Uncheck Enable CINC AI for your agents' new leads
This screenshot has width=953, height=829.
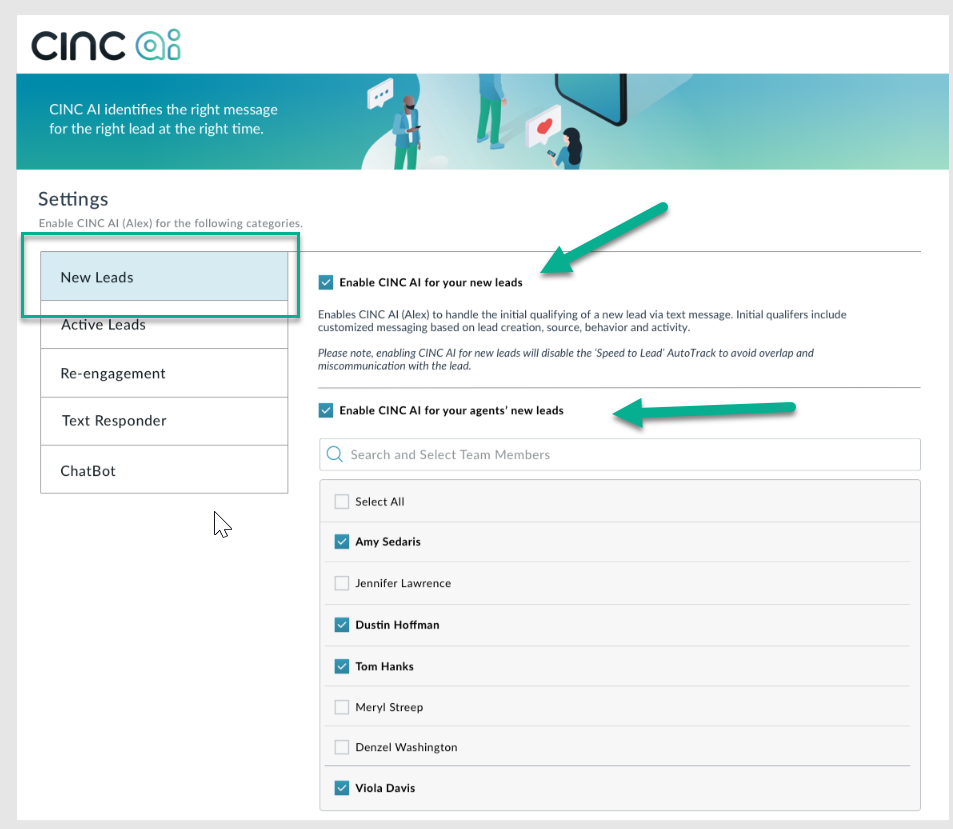click(325, 410)
